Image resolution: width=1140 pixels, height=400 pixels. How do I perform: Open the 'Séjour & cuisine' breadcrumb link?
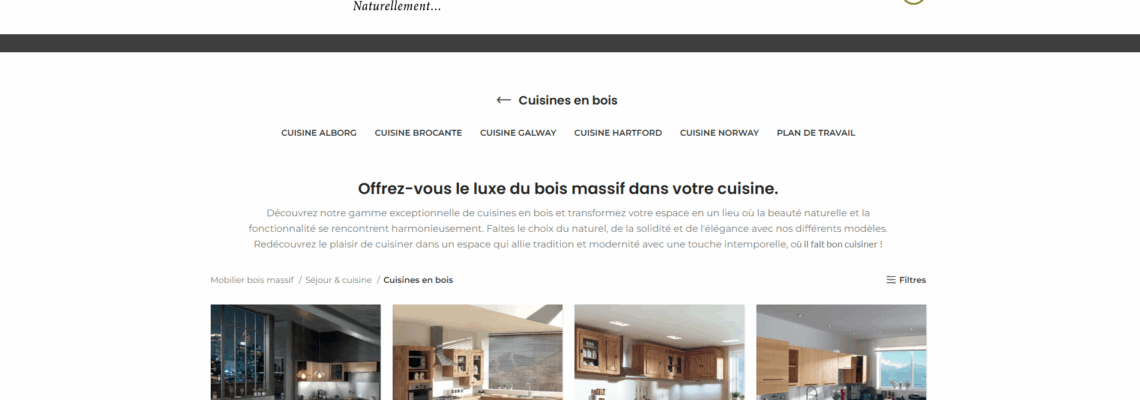coord(338,280)
